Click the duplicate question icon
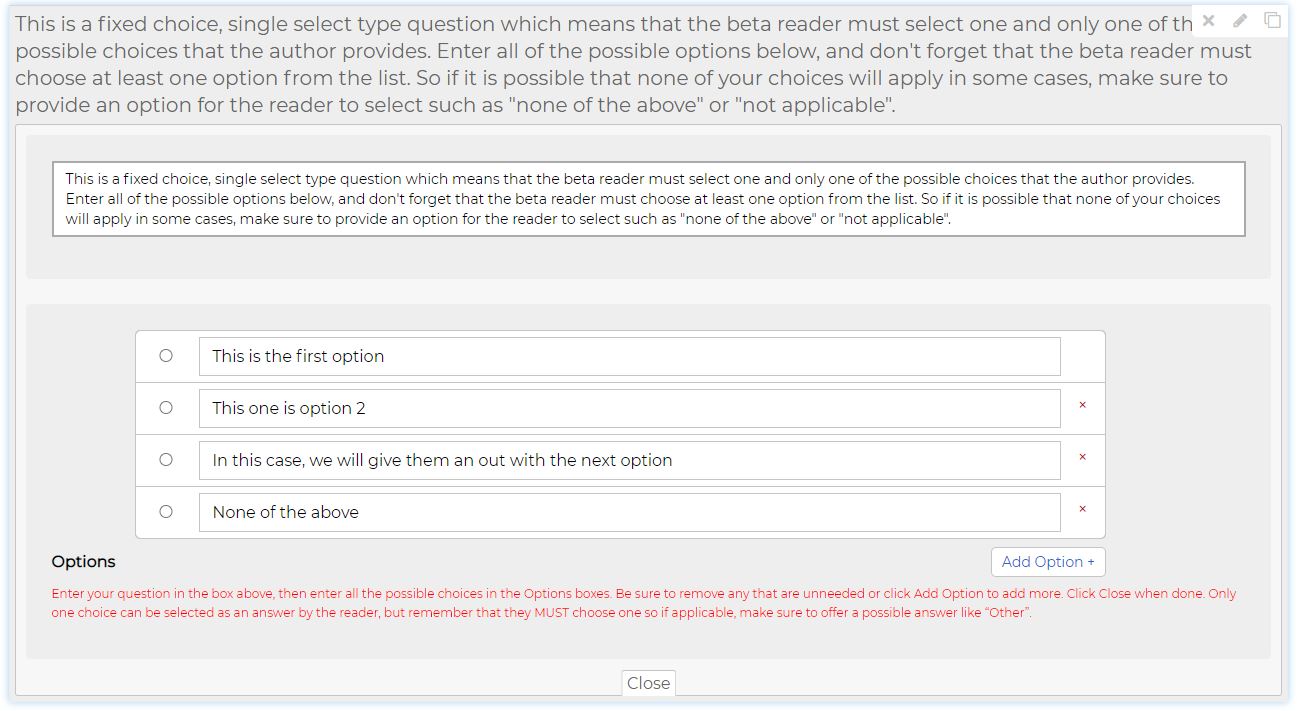 pos(1272,21)
